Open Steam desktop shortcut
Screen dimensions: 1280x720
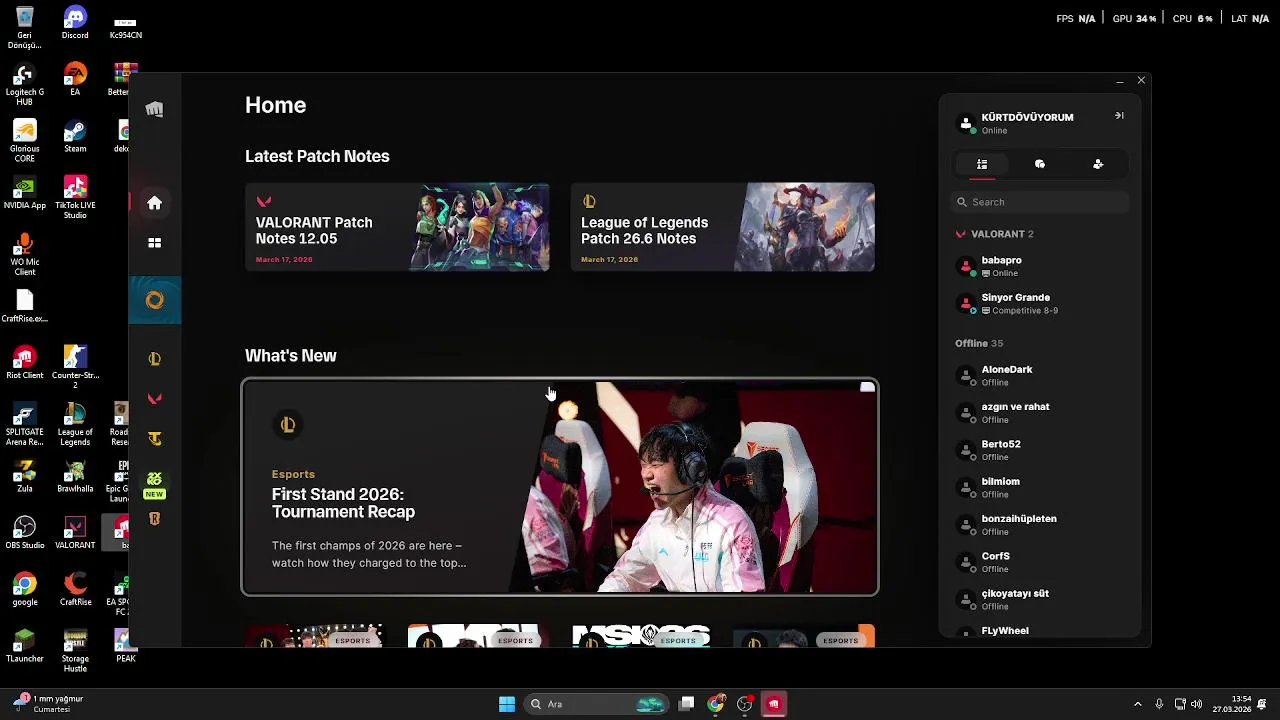[x=75, y=136]
